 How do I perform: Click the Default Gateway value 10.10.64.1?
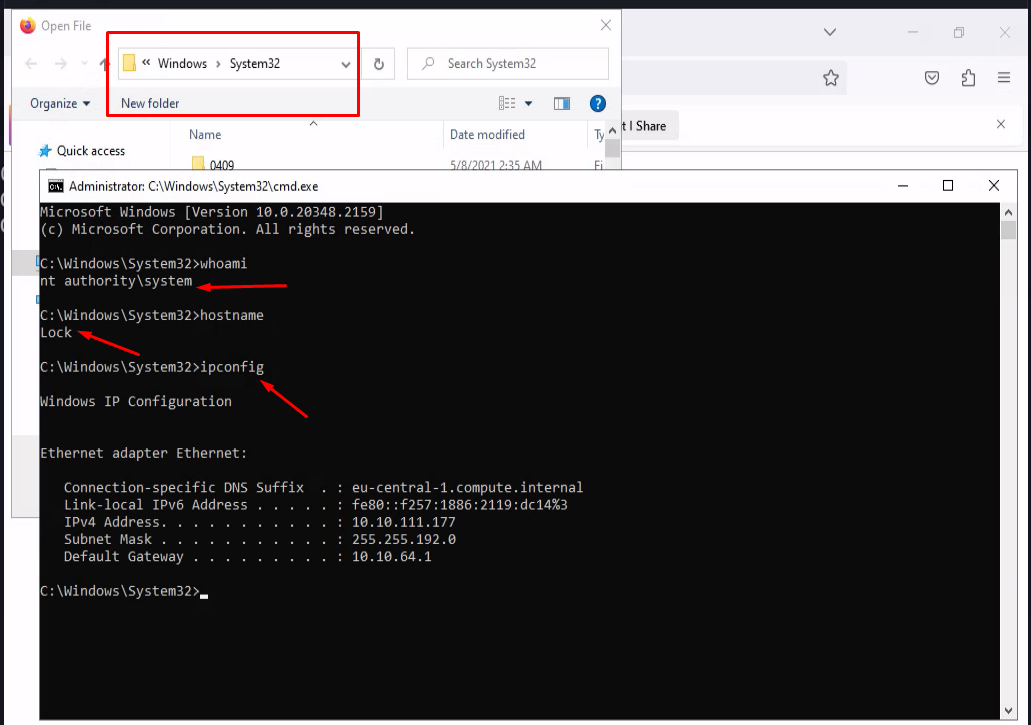392,556
